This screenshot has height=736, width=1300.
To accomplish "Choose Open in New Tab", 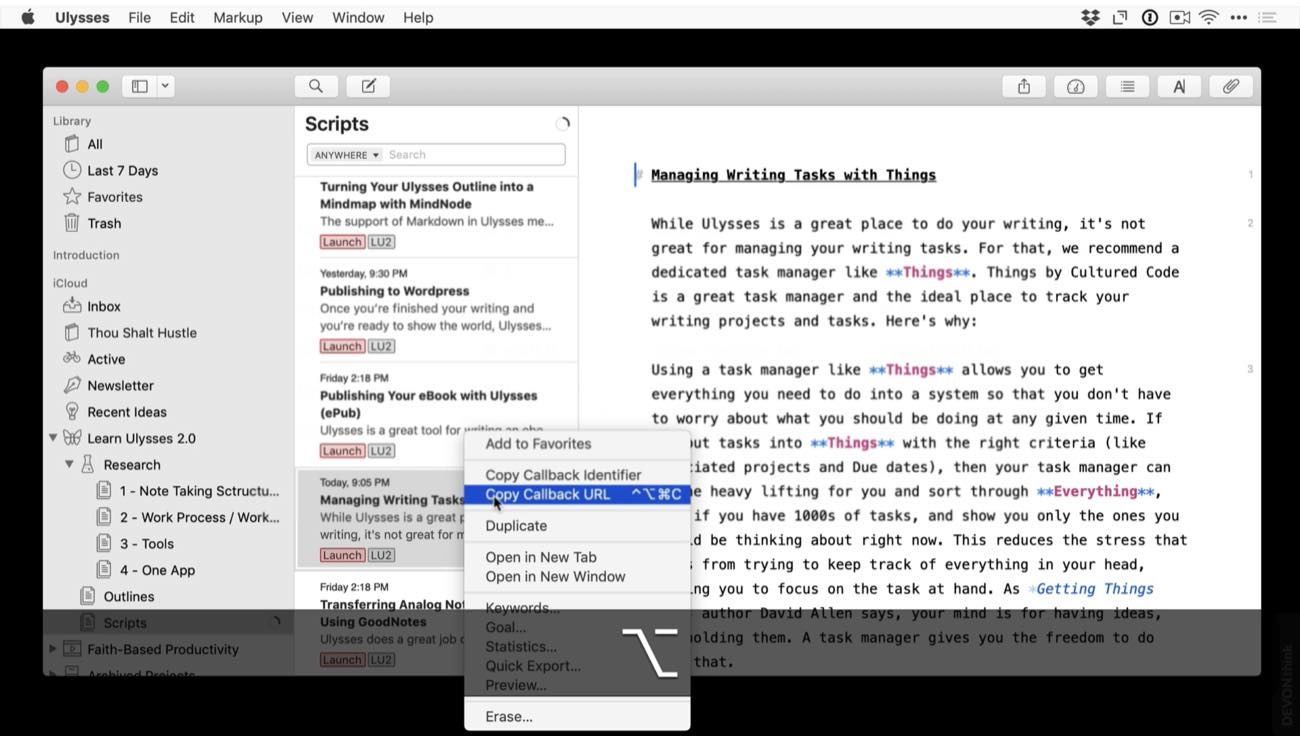I will [541, 557].
